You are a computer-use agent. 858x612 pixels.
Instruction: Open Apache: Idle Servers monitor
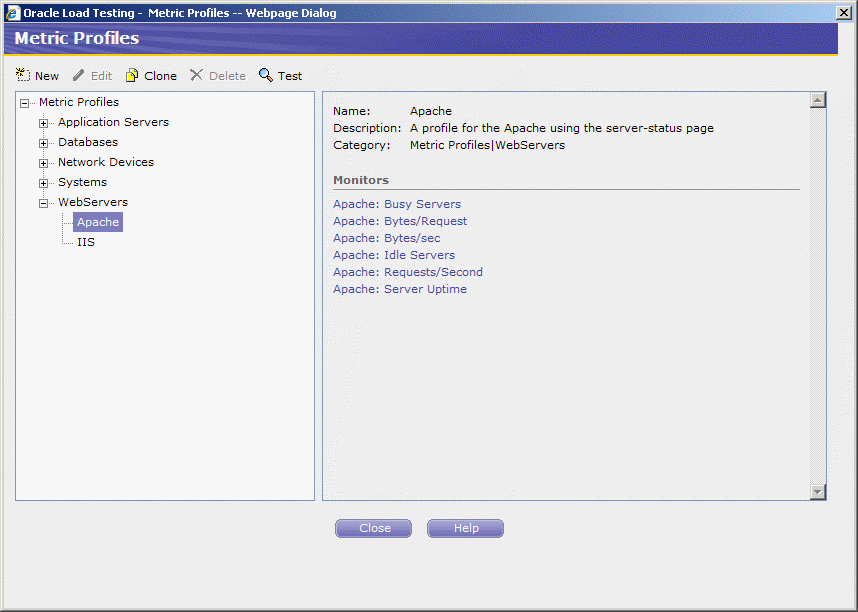[394, 255]
